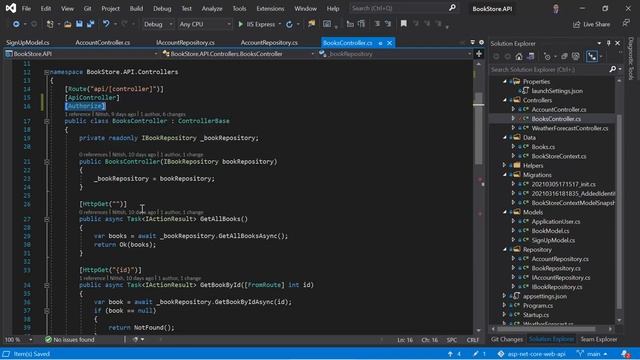Click the asp-net-core-web-api repository in status bar
640x360 pixels.
532,354
